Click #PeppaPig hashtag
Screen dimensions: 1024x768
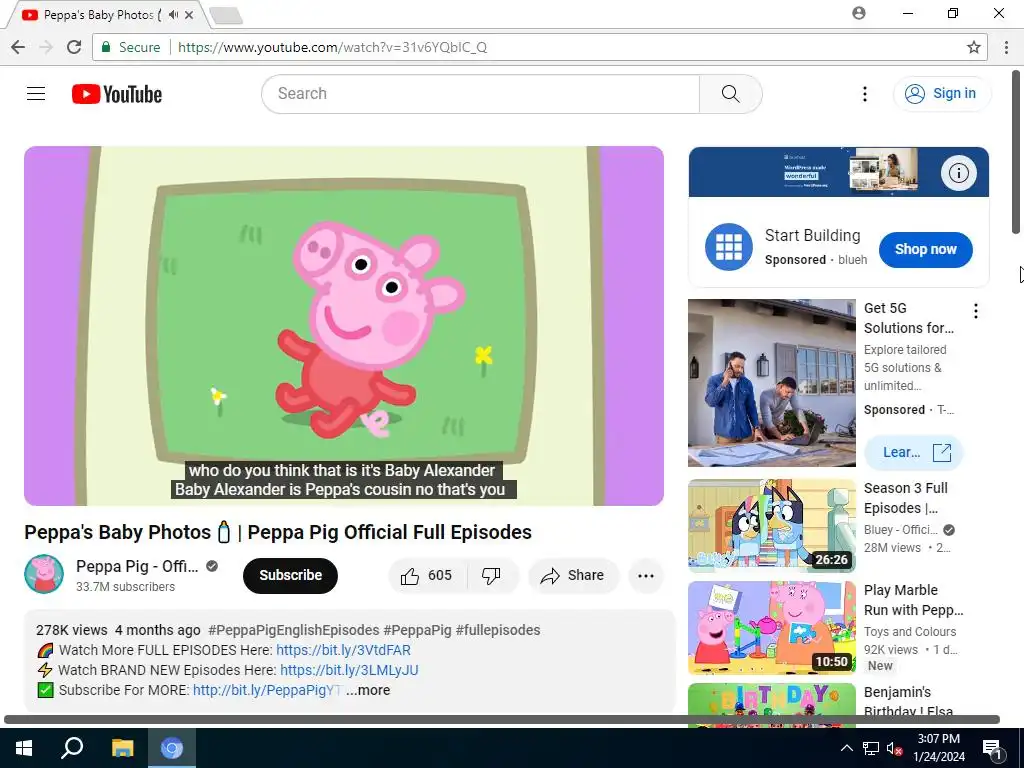(x=417, y=630)
